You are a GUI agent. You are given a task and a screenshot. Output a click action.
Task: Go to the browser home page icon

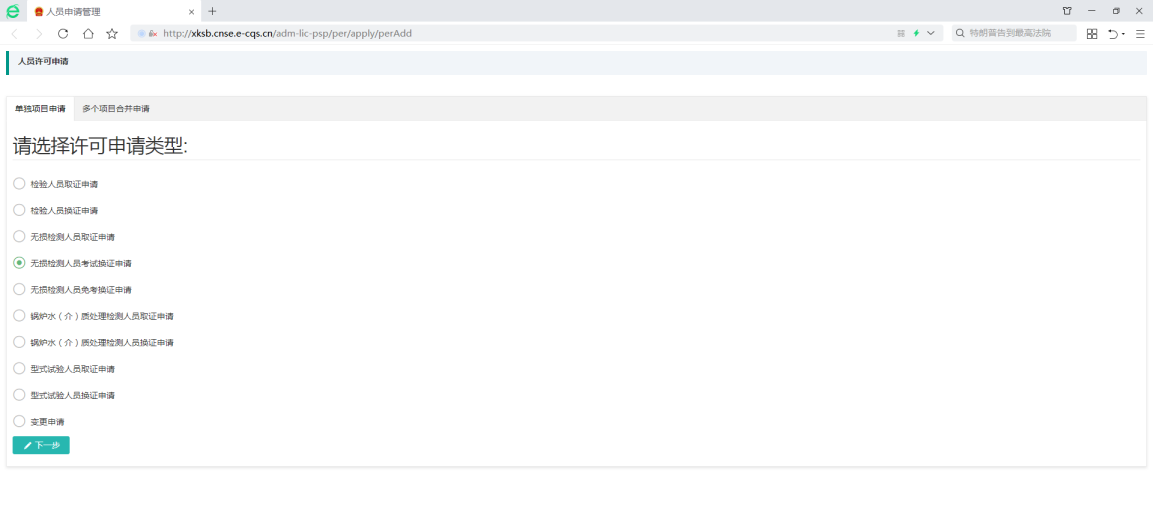[x=88, y=34]
